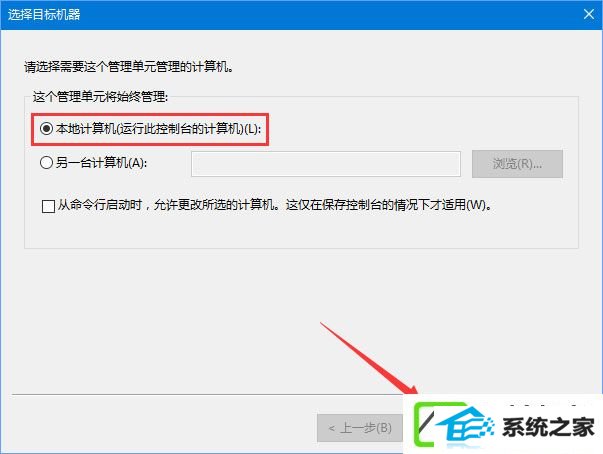Screen dimensions: 603x454
Task: Click the 请选择需要这个管理单元管理的计算机 instruction text
Action: tap(129, 67)
